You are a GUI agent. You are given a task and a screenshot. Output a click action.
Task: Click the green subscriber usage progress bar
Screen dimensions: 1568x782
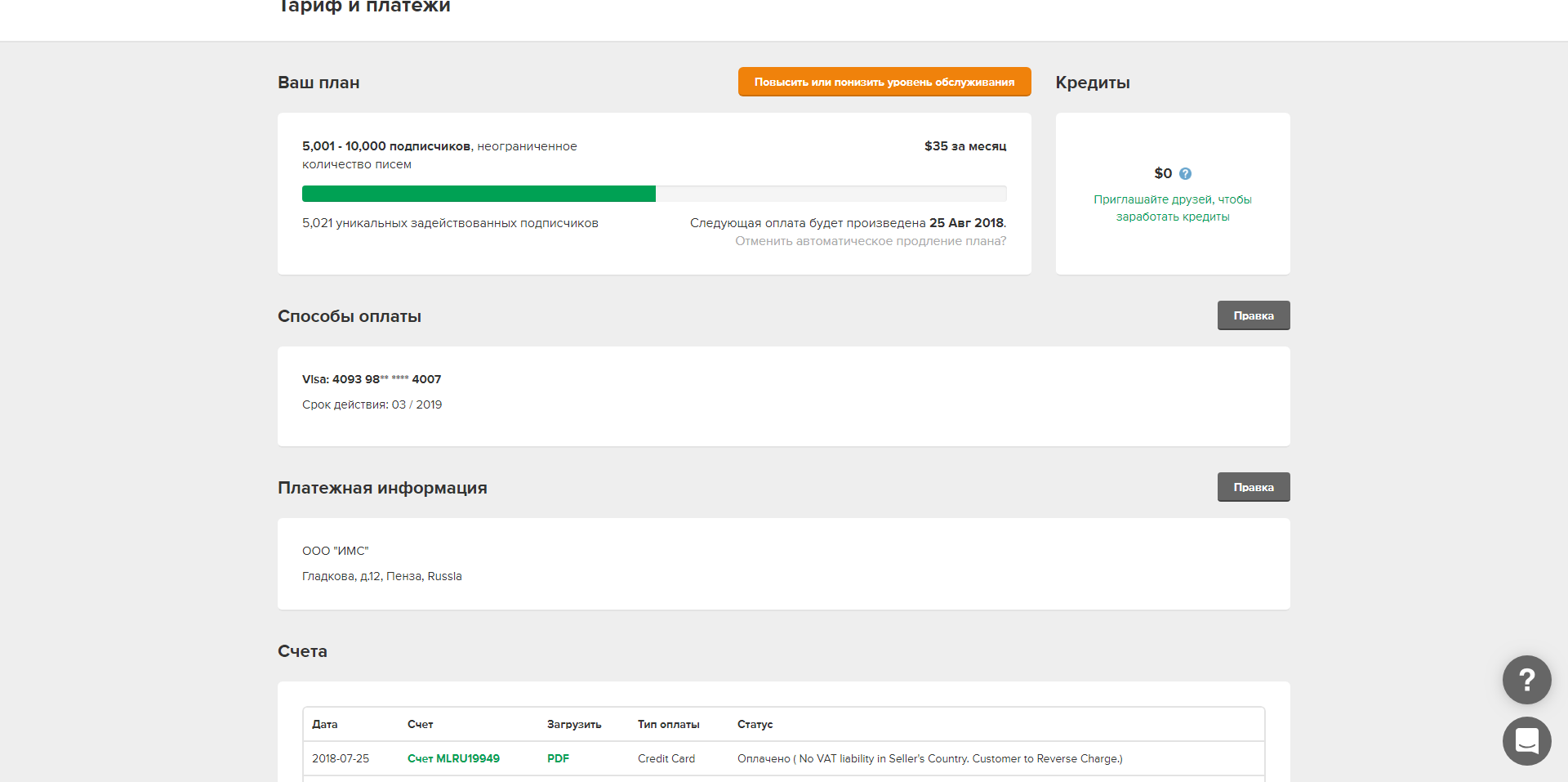(x=479, y=194)
